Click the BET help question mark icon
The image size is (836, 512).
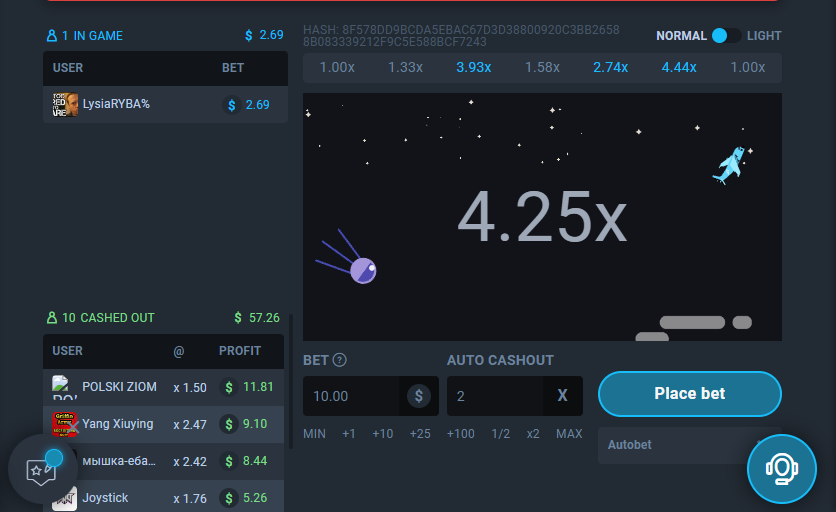click(340, 360)
